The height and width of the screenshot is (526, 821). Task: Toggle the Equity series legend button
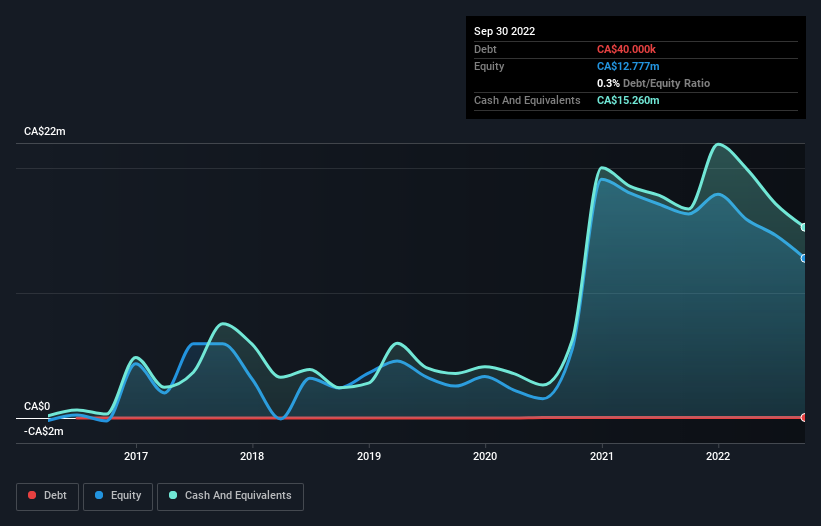point(118,496)
